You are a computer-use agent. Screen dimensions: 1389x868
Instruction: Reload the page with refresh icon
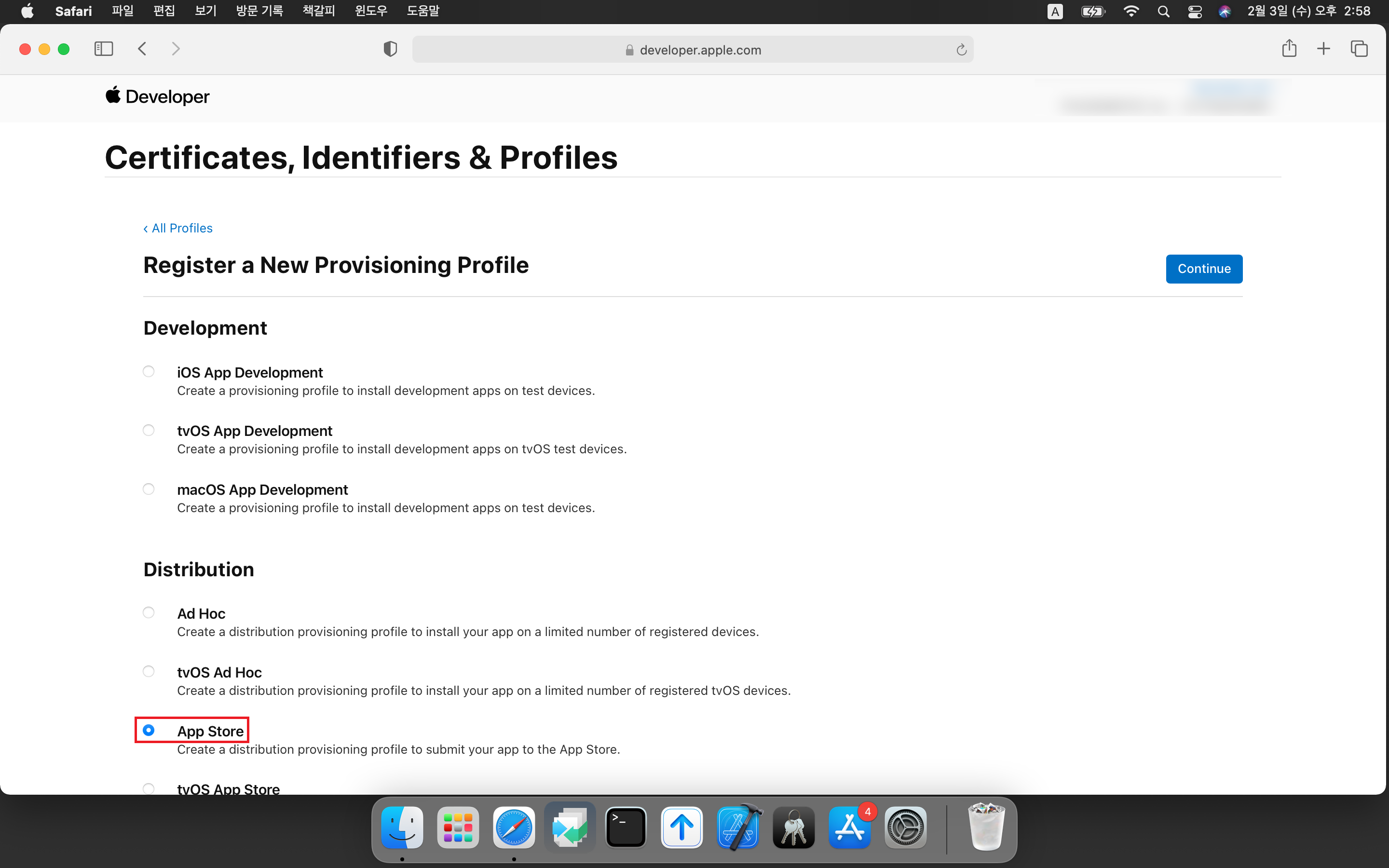961,50
